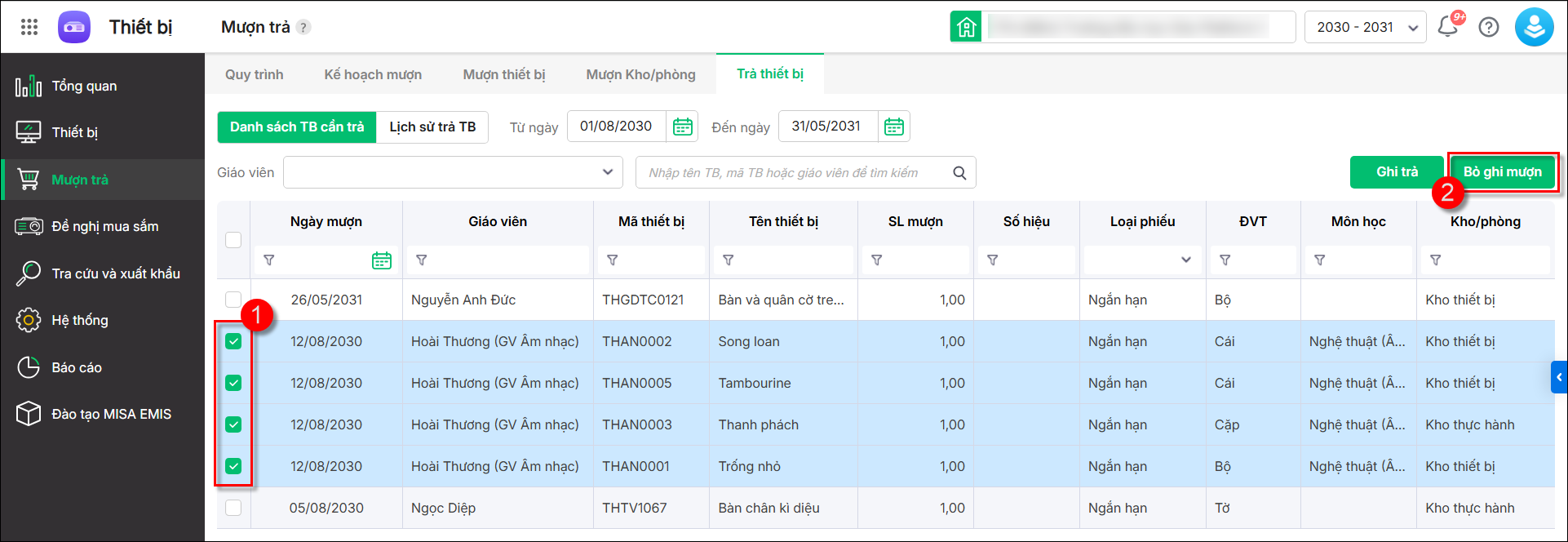Click the Ghi trả button
The image size is (1568, 542).
coord(1397,172)
